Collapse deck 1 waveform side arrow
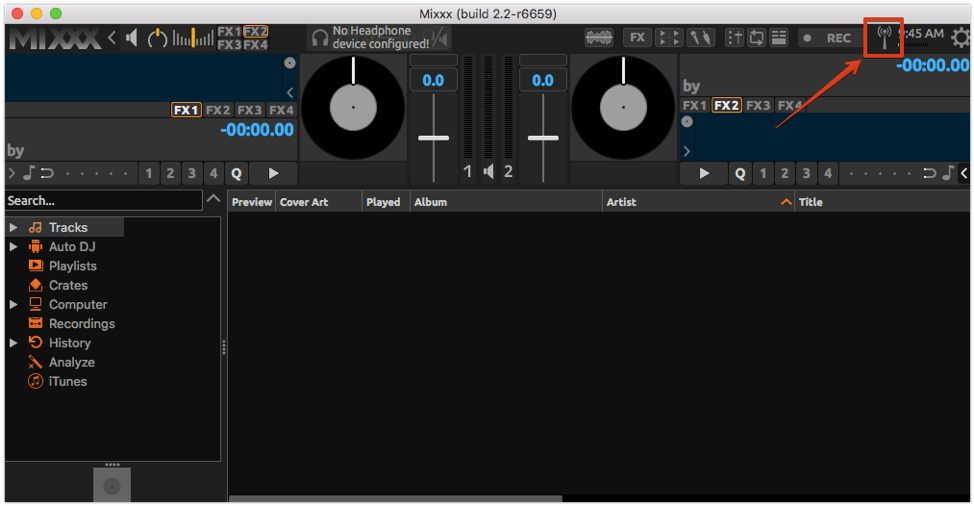This screenshot has height=506, width=974. (289, 93)
